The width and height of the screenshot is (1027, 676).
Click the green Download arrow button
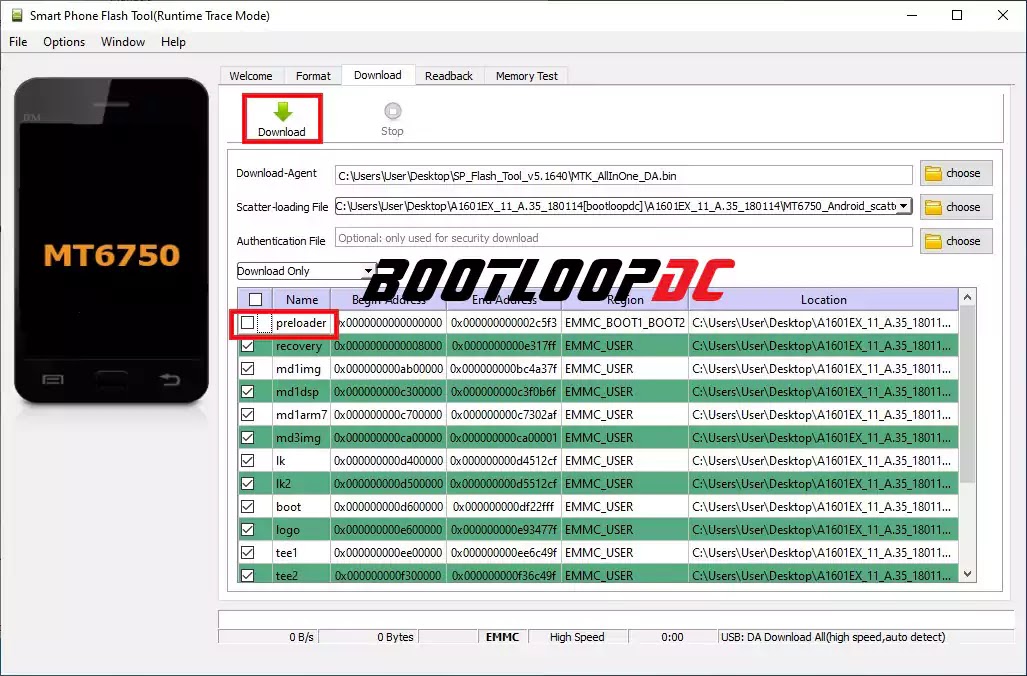(x=282, y=119)
